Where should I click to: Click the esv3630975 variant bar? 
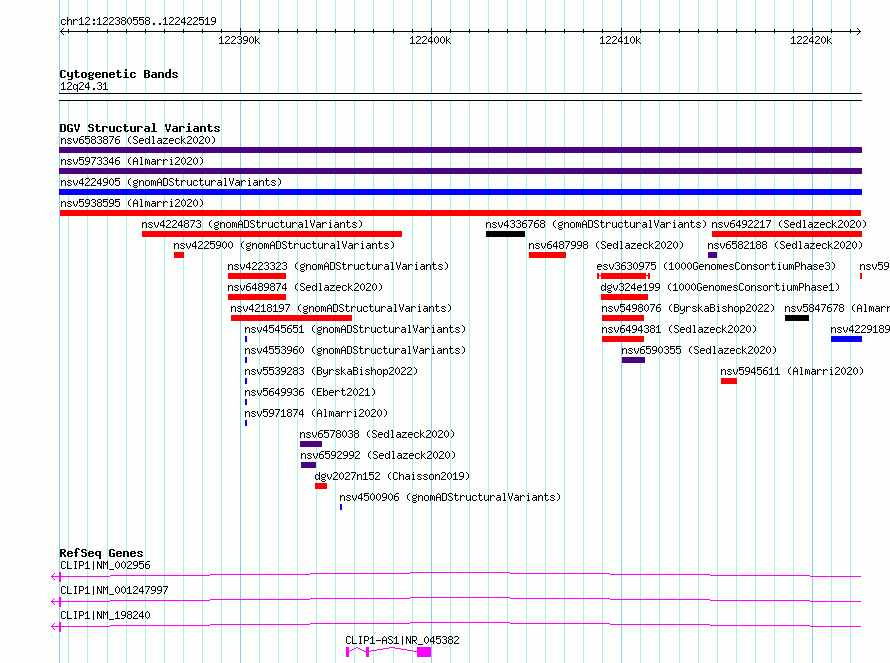(623, 276)
